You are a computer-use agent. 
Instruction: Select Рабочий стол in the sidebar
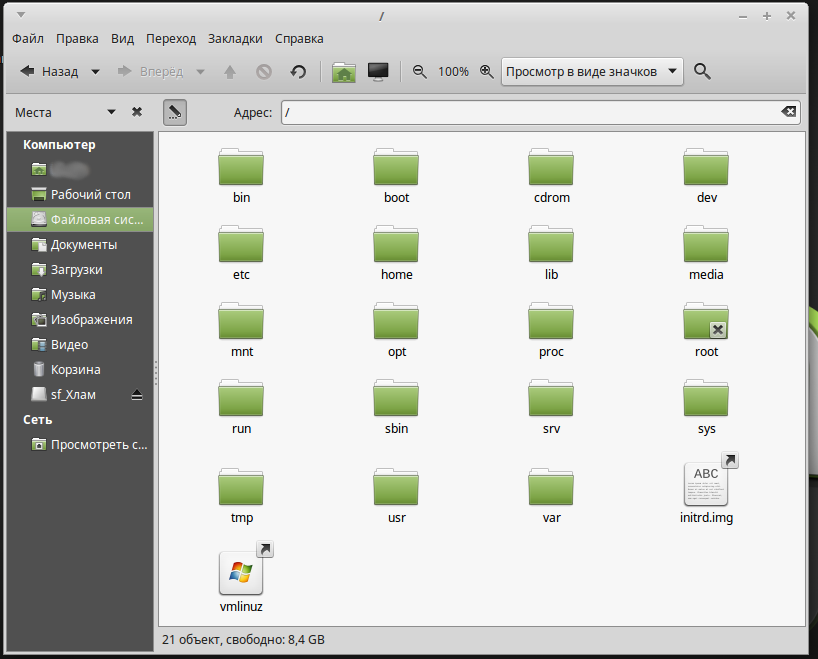pos(80,195)
